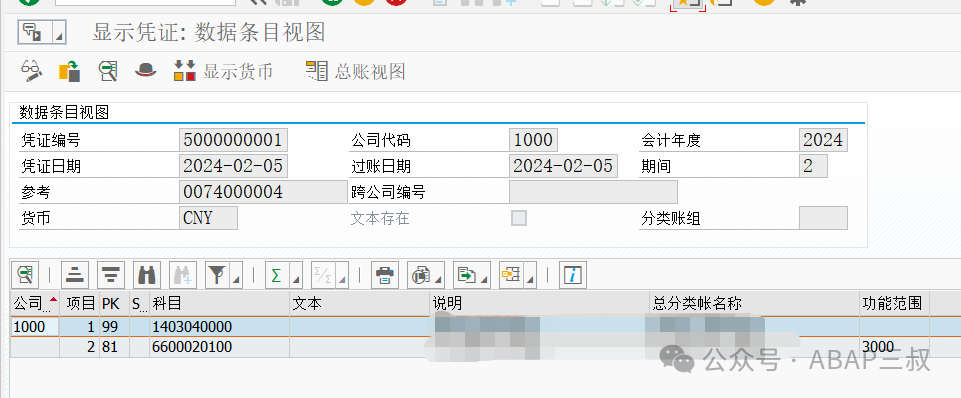
Task: Click the 过账日期 field 2024-02-05
Action: (x=563, y=166)
